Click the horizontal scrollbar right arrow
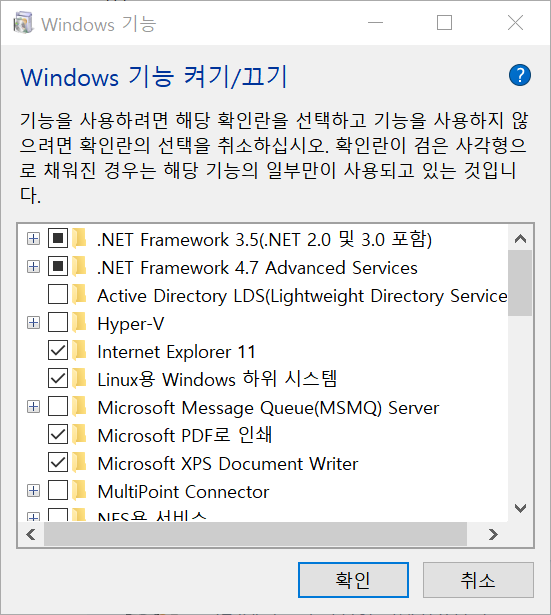This screenshot has height=615, width=551. click(493, 534)
